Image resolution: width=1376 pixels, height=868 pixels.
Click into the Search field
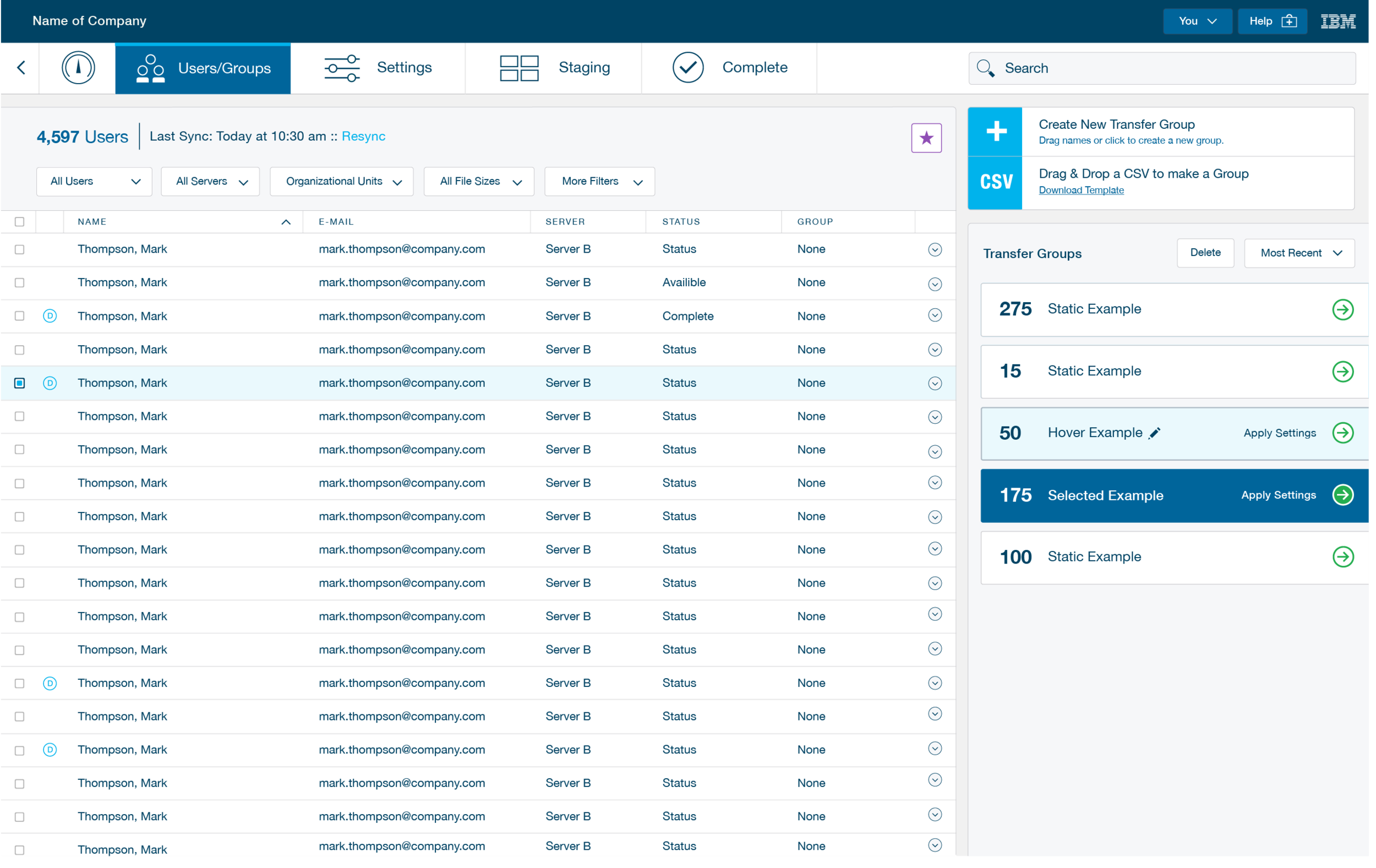click(x=1162, y=68)
